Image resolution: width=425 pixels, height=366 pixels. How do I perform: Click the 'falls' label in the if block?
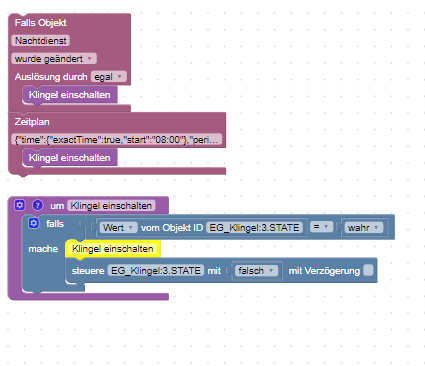point(55,223)
